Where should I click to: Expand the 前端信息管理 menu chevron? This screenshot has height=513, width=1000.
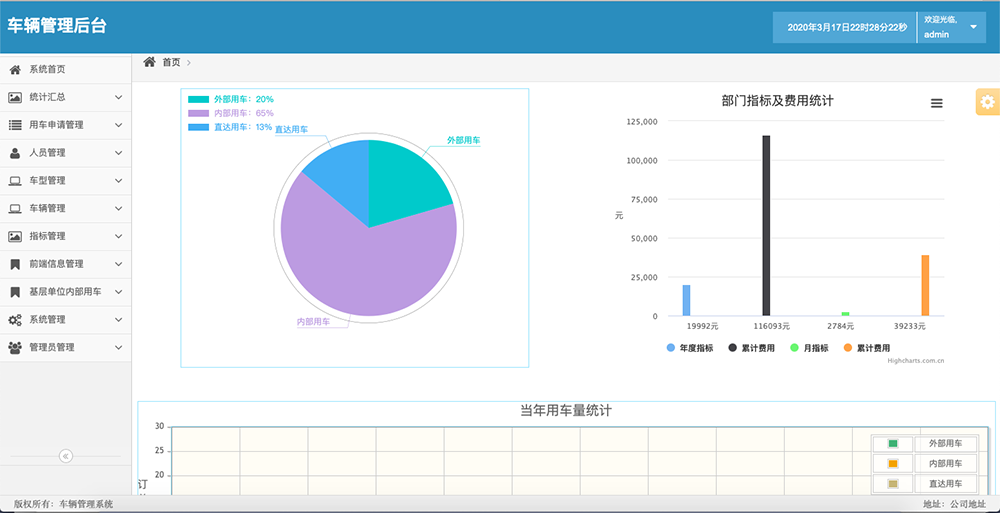pos(119,264)
